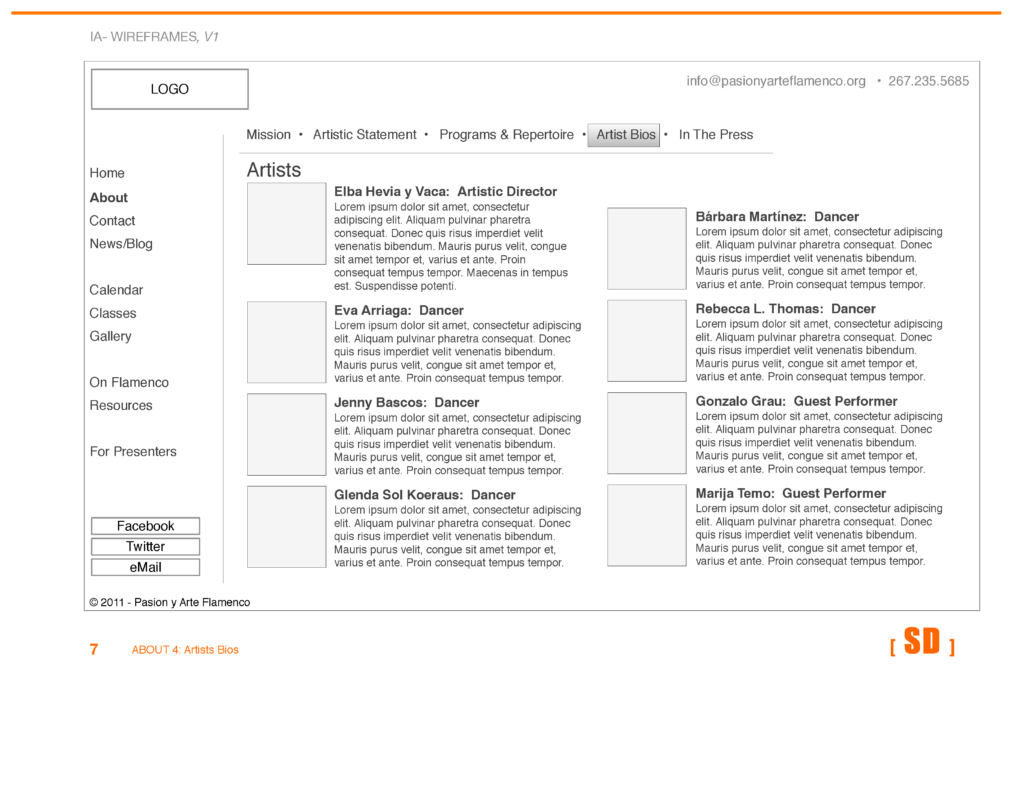Click the Artist Bios tab
Viewport: 1024px width, 791px height.
[x=625, y=135]
